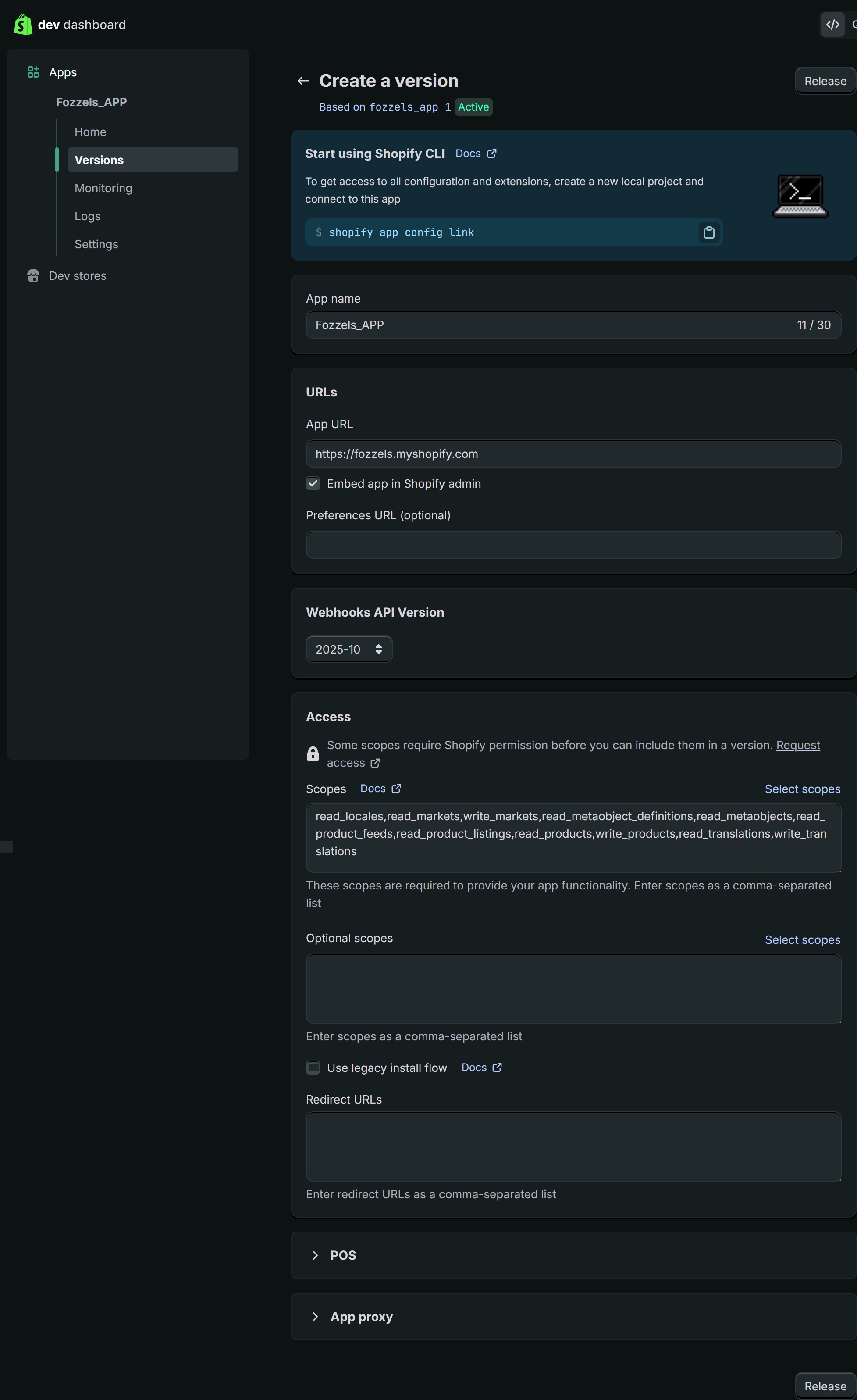Screen dimensions: 857x1400
Task: Click the Apps grid icon in sidebar
Action: 33,72
